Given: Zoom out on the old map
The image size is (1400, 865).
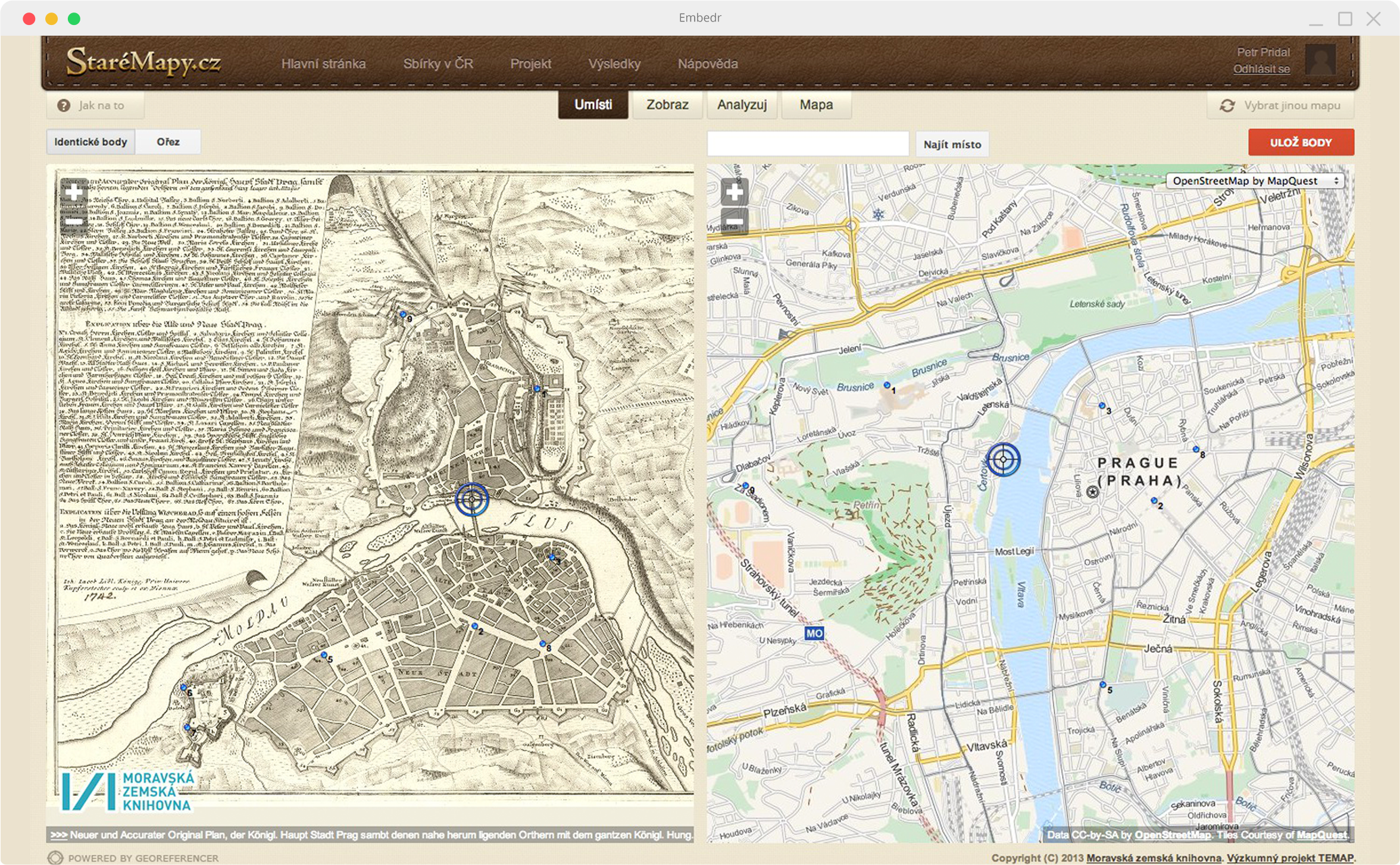Looking at the screenshot, I should pyautogui.click(x=74, y=221).
